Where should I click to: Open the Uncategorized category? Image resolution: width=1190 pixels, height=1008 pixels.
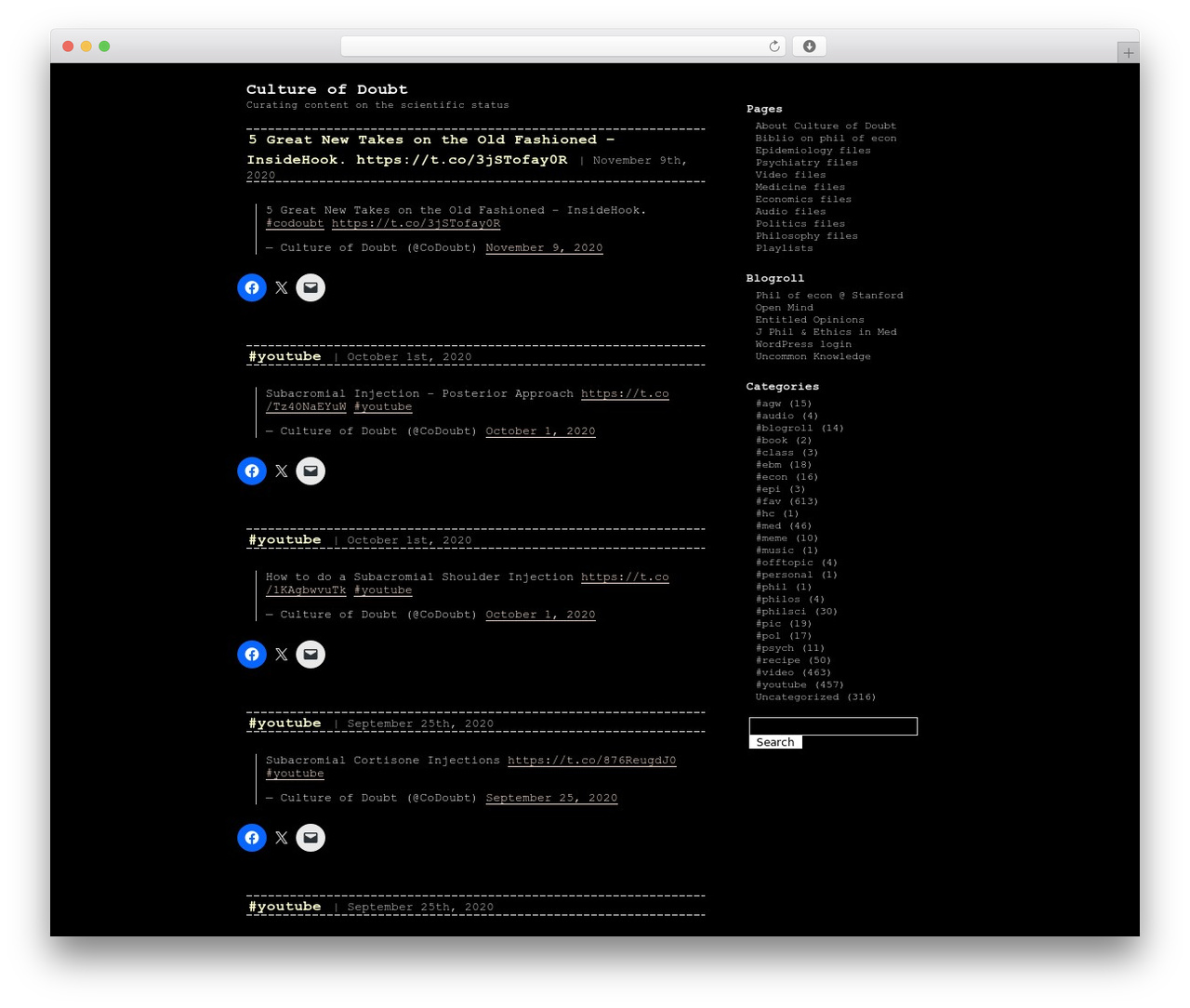pos(797,696)
